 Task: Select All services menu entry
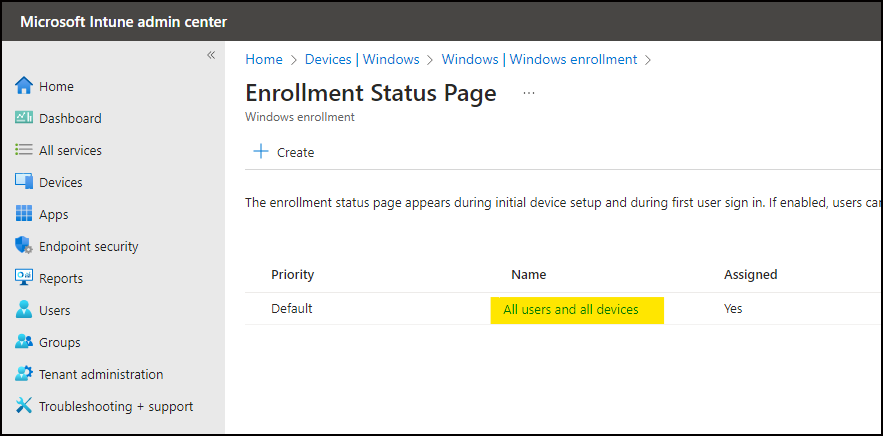pyautogui.click(x=70, y=150)
